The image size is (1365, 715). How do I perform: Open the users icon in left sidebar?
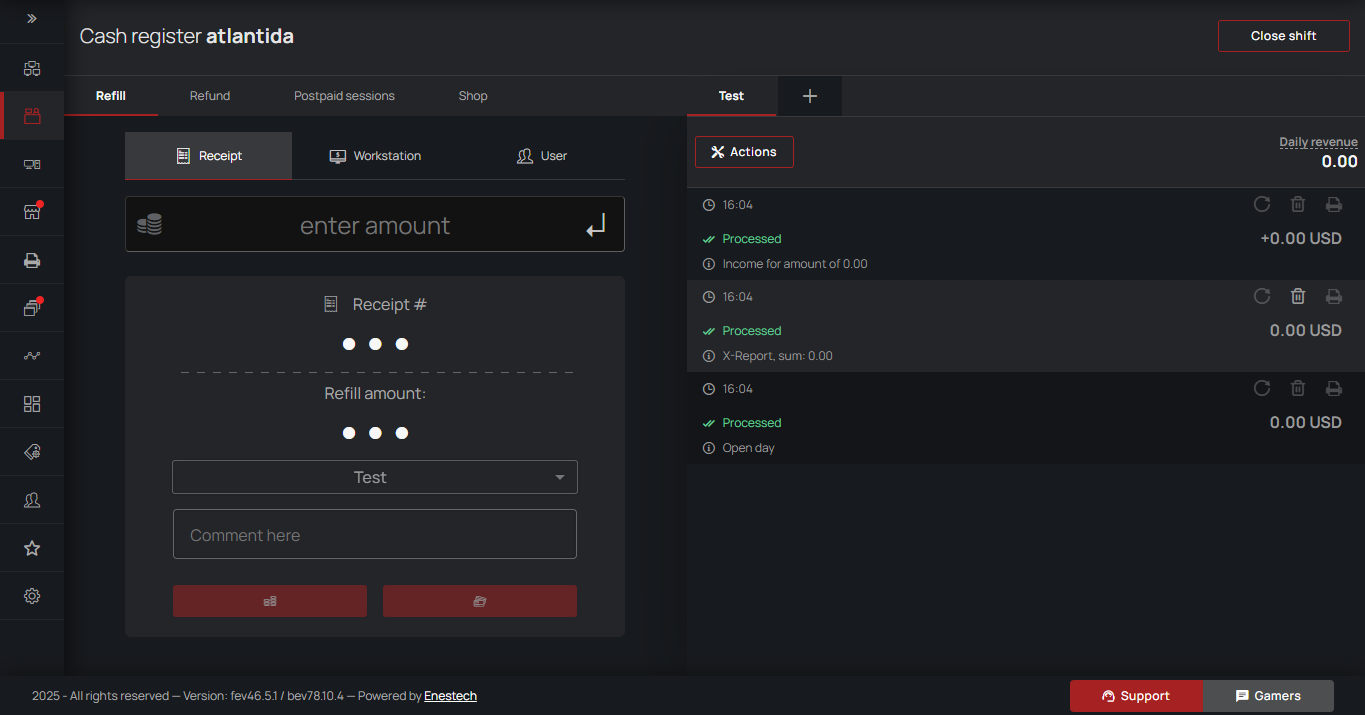[32, 500]
